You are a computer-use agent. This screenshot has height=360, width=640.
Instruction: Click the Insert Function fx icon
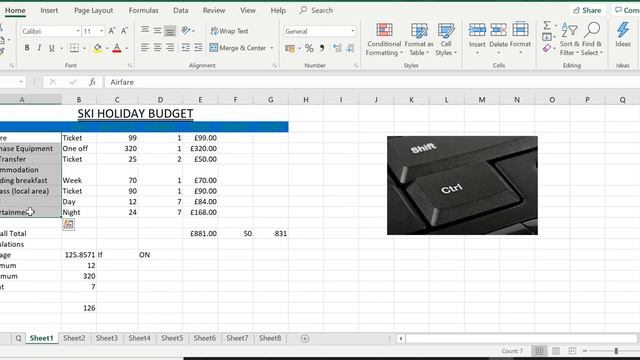pos(92,82)
